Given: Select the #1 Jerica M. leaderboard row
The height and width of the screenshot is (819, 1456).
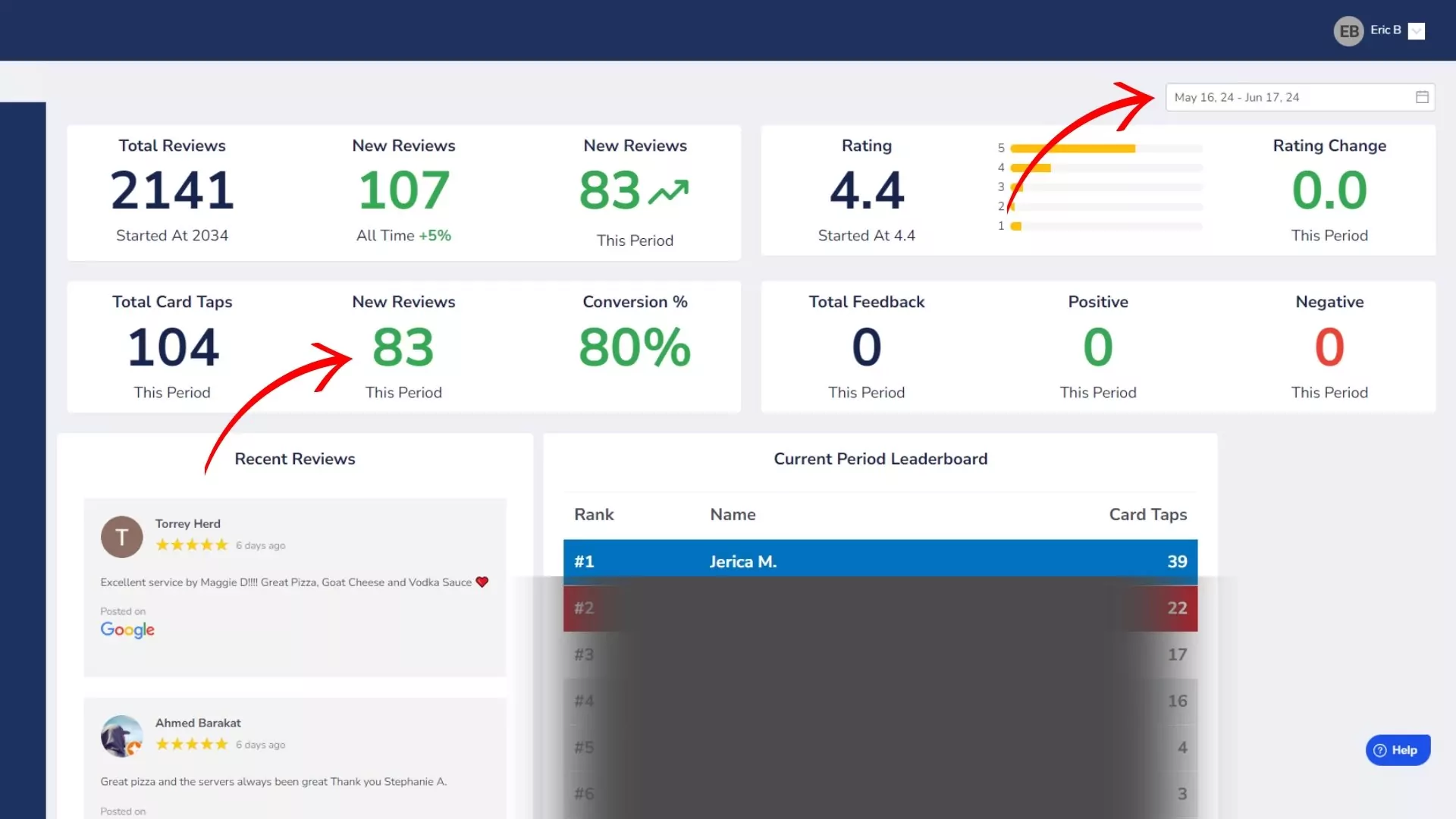Looking at the screenshot, I should (x=880, y=562).
